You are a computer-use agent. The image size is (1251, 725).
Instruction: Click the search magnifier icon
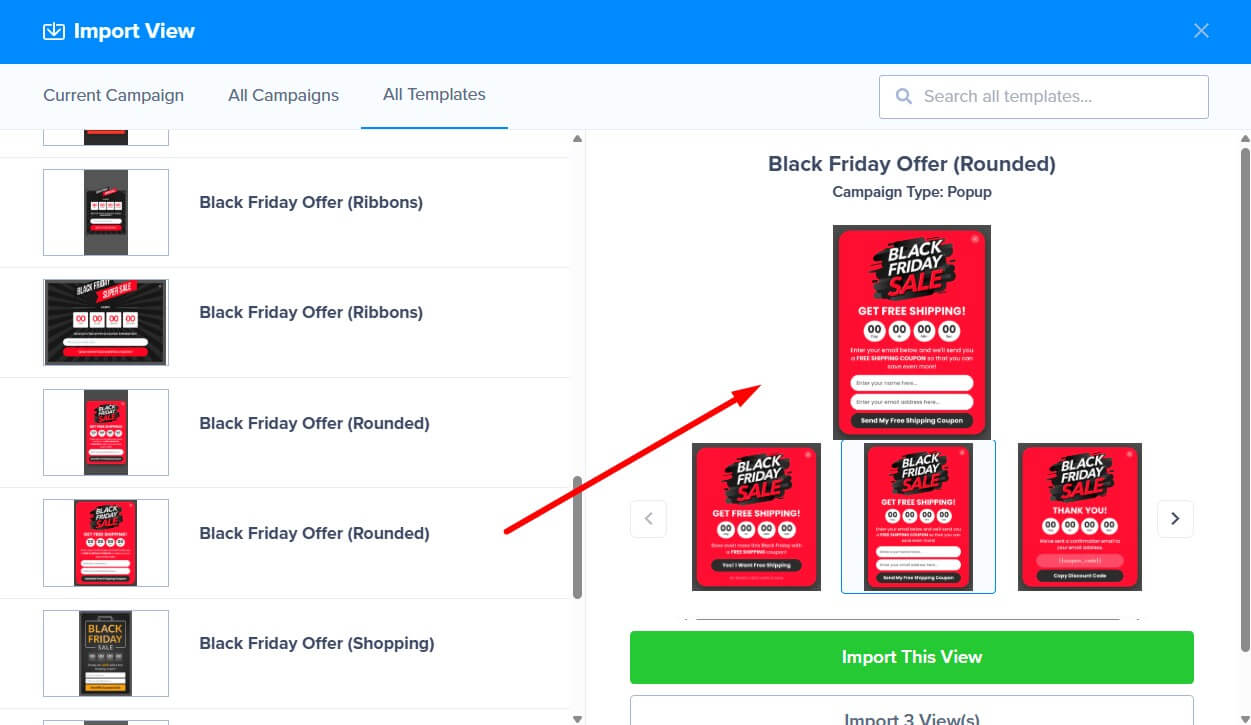[904, 96]
